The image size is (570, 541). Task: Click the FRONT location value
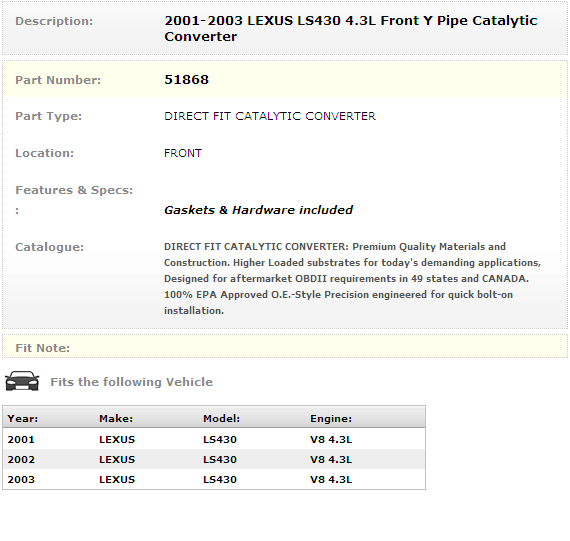tap(183, 153)
